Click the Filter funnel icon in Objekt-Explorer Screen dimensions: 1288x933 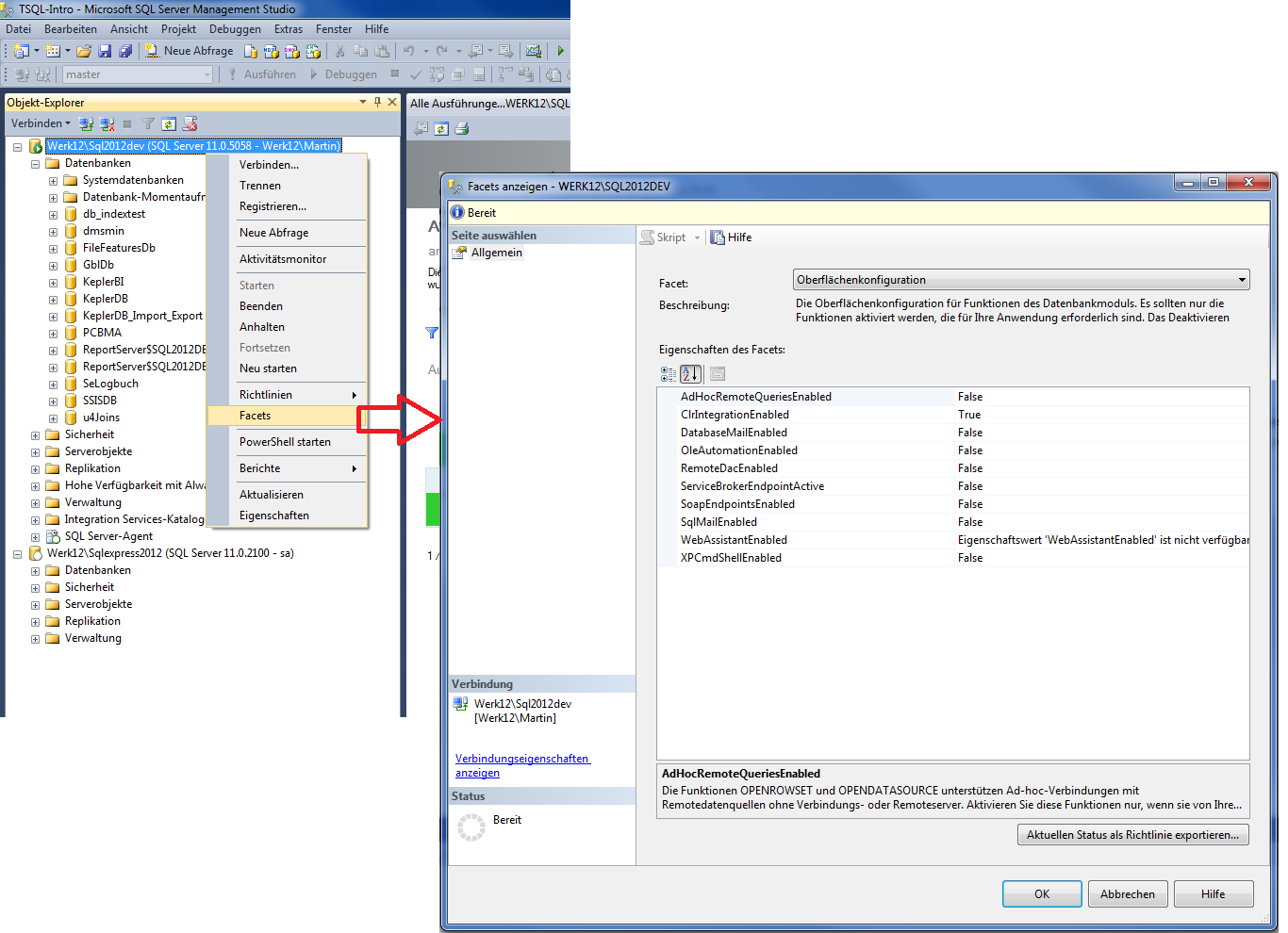pos(148,123)
